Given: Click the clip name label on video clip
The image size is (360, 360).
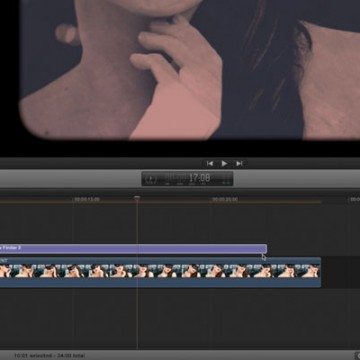Looking at the screenshot, I should [x=4, y=260].
